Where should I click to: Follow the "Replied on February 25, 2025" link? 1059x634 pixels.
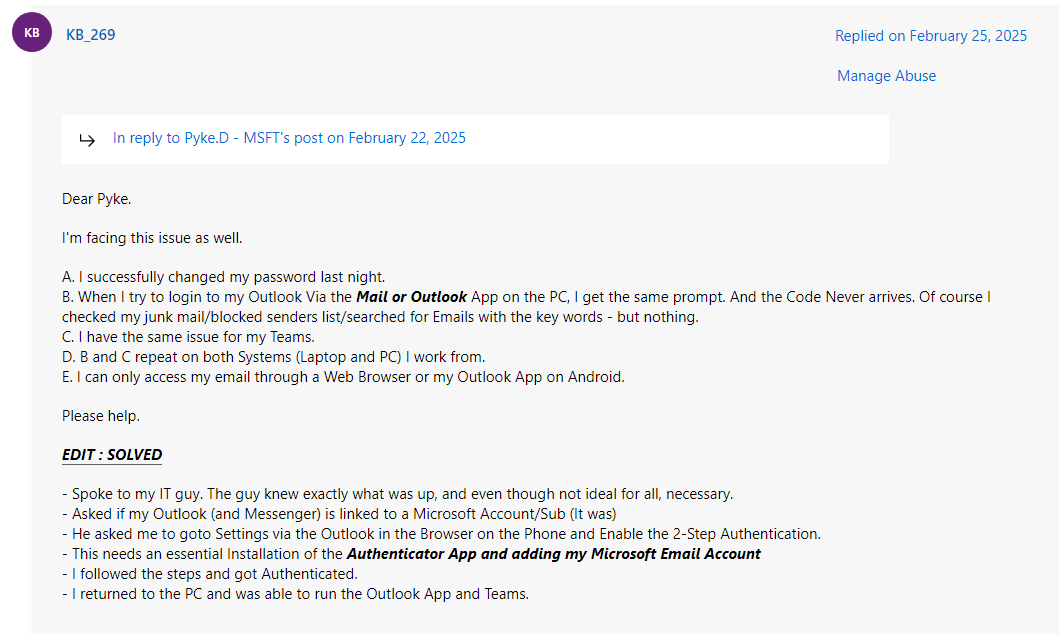coord(930,35)
